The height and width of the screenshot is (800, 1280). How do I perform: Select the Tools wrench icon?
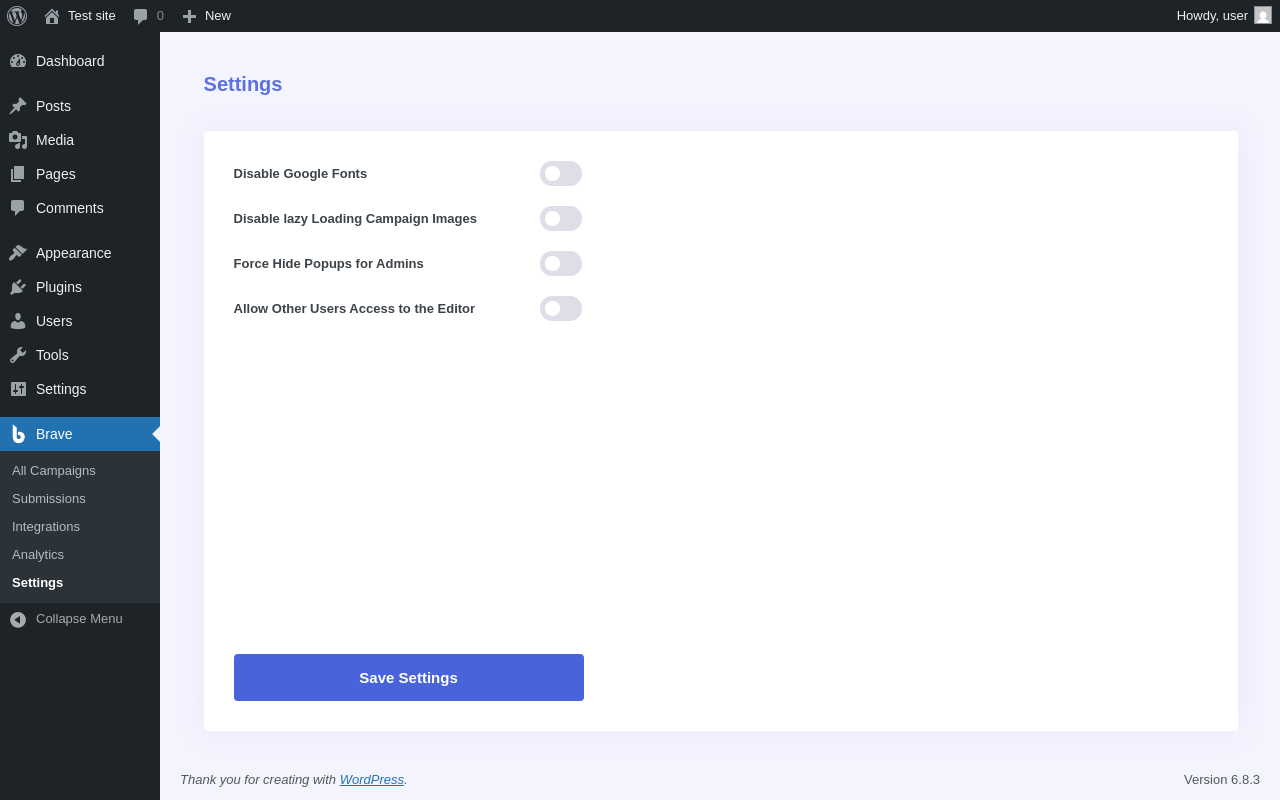click(18, 355)
